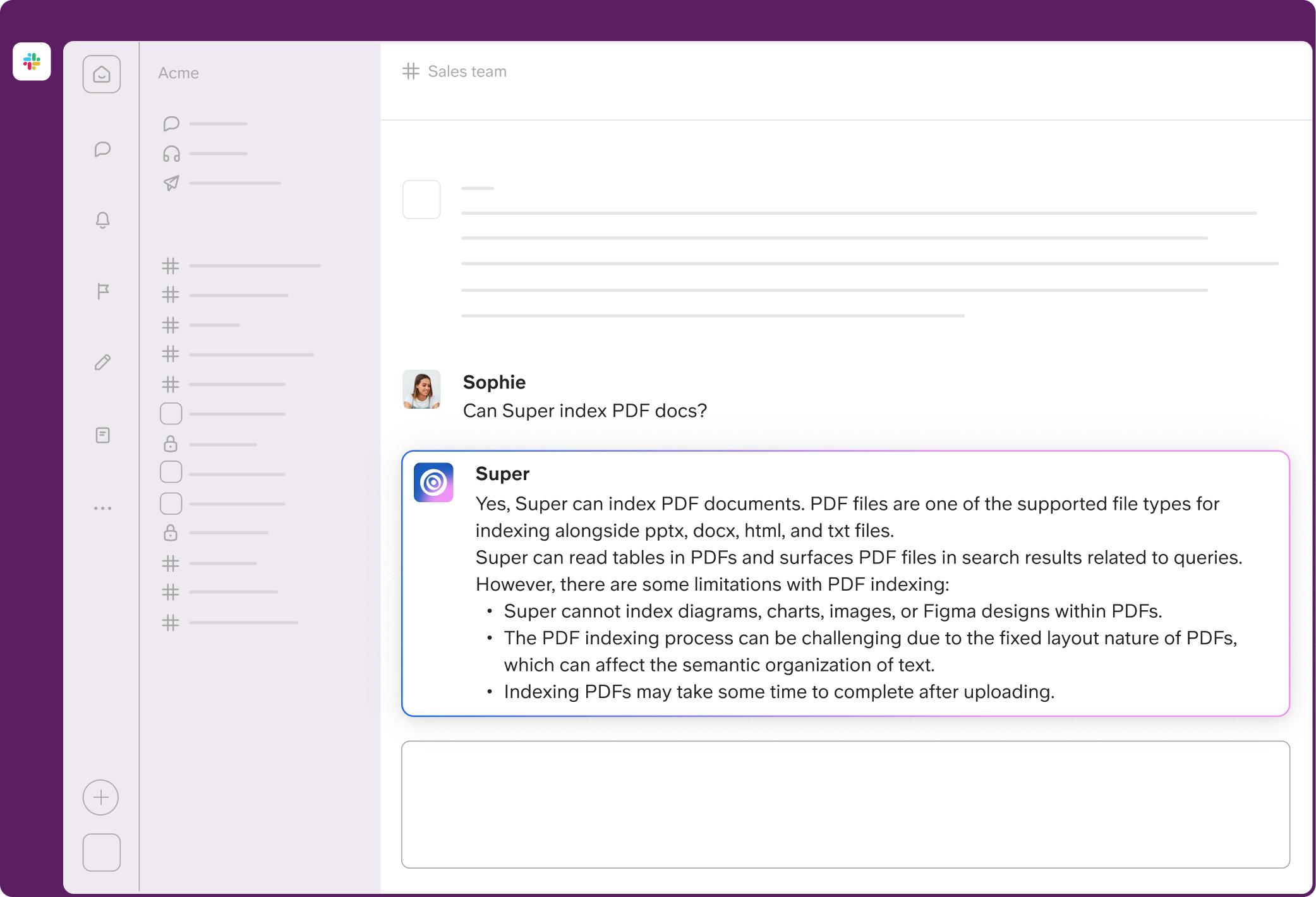
Task: Click the Super sender name
Action: tap(502, 474)
